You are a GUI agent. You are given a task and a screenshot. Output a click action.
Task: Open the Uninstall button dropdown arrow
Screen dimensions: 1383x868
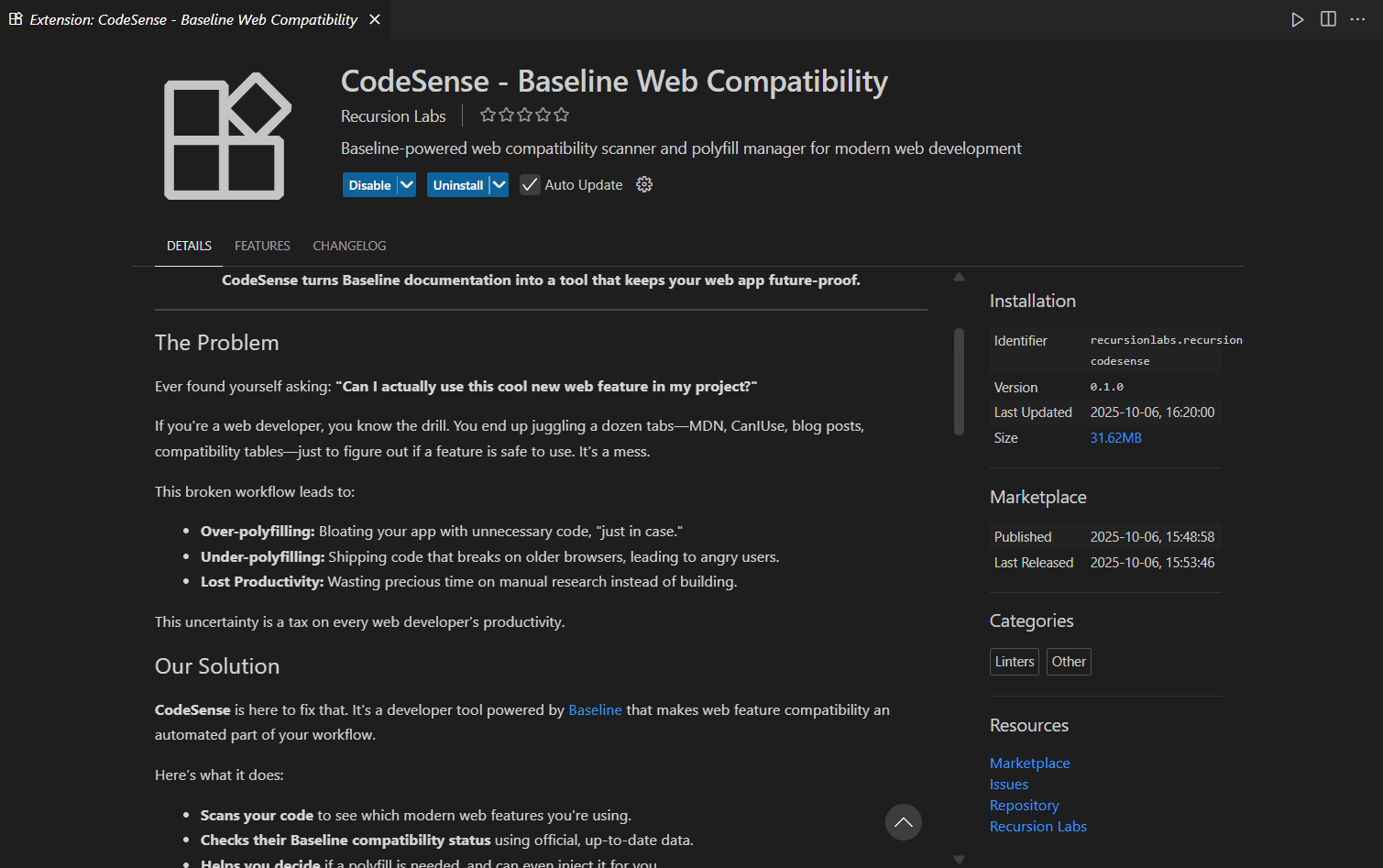(499, 184)
